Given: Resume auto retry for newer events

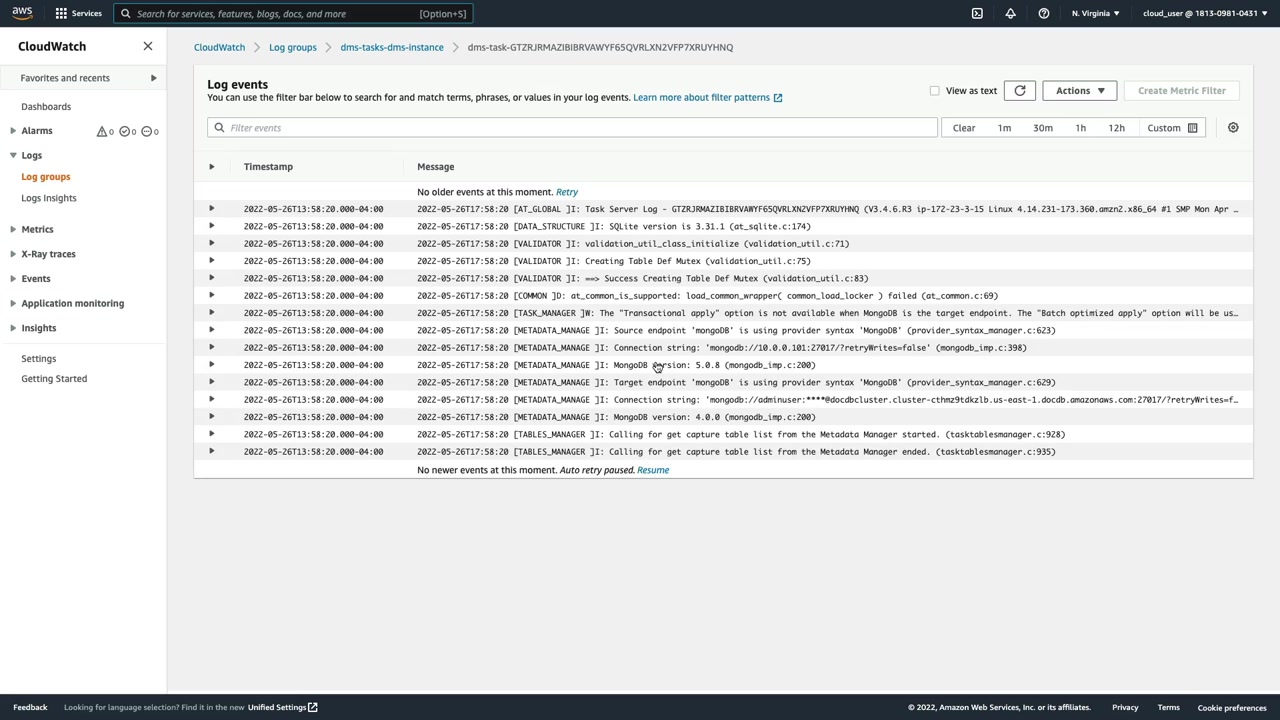Looking at the screenshot, I should click(x=653, y=470).
